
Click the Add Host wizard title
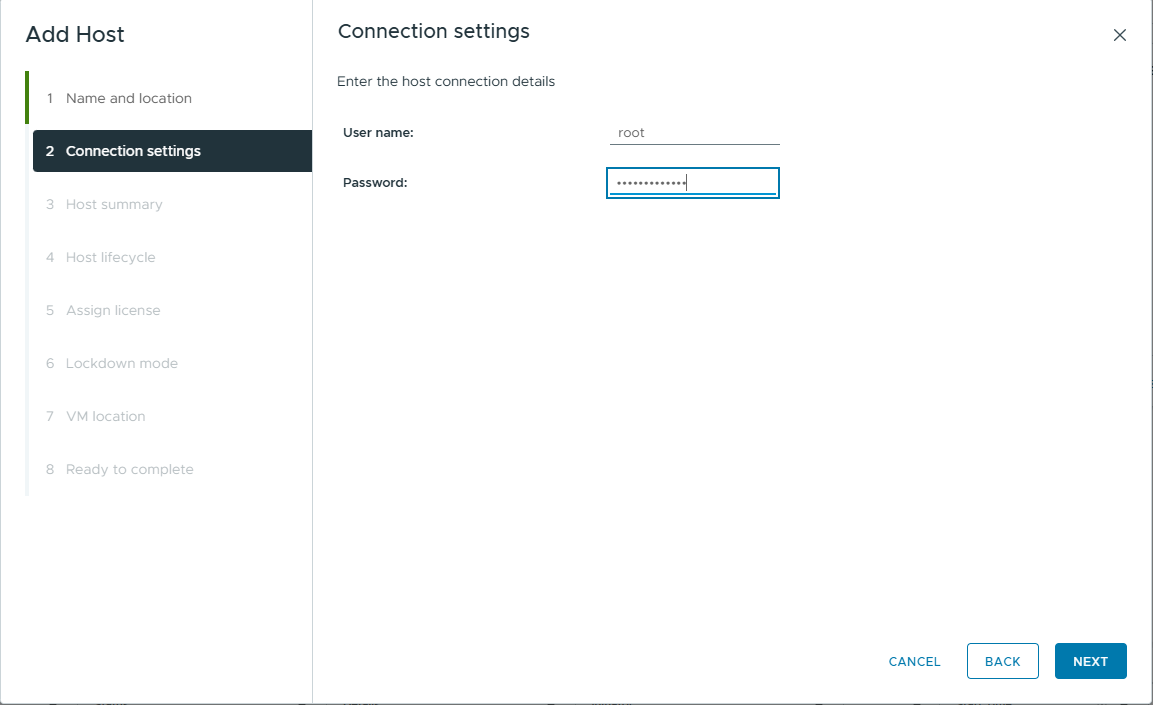75,35
